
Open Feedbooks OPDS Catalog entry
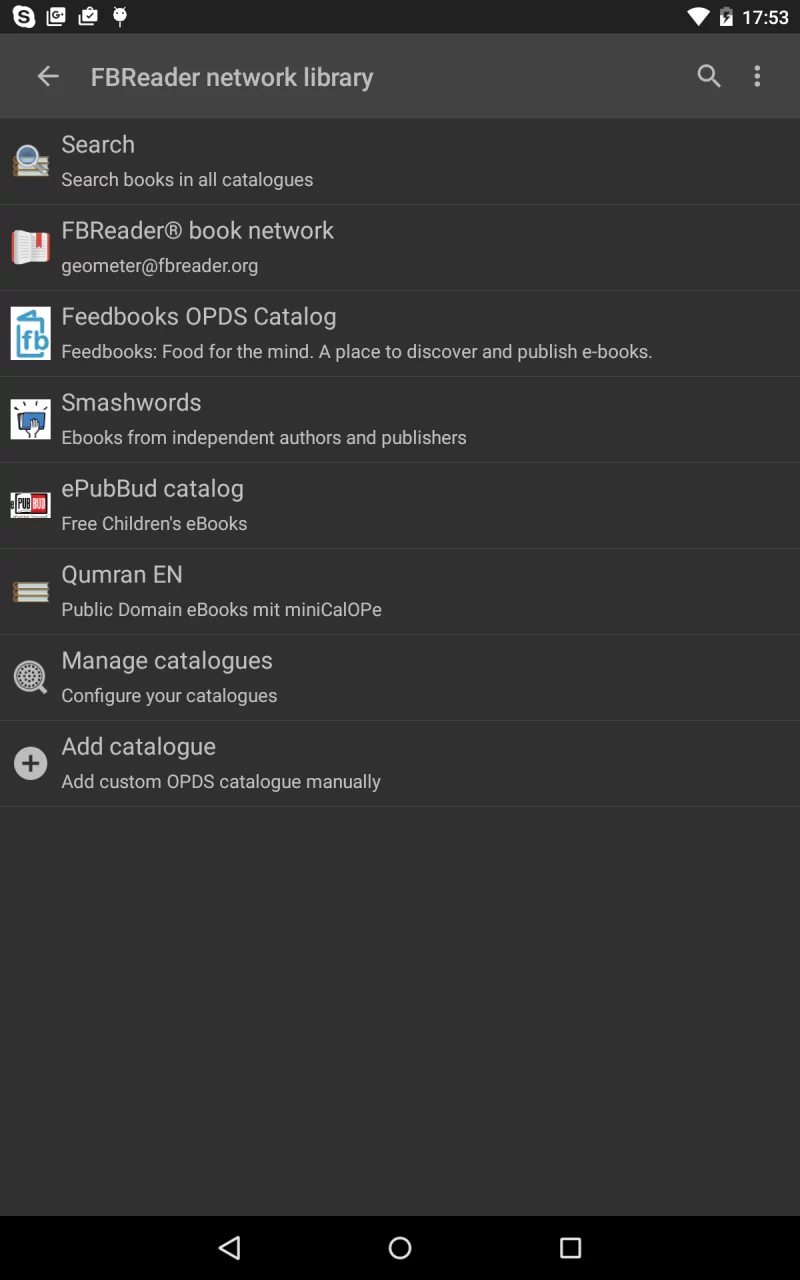(x=400, y=334)
